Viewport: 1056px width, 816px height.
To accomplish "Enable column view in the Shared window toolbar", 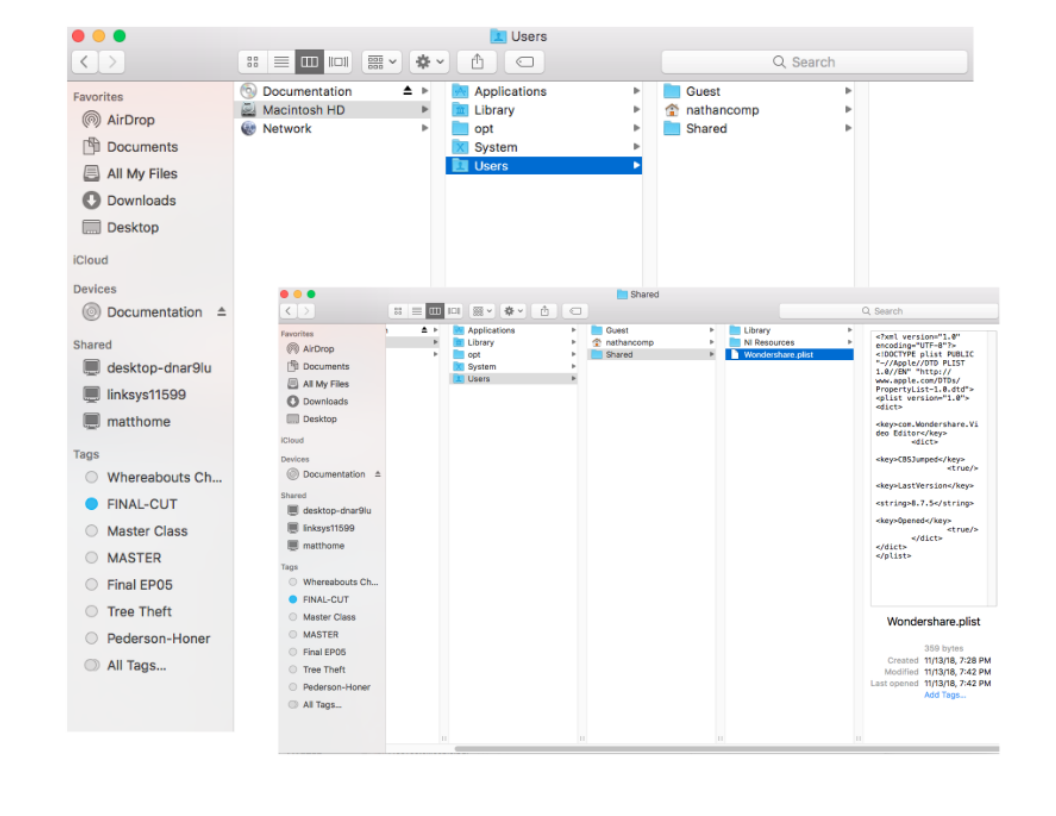I will coord(435,311).
